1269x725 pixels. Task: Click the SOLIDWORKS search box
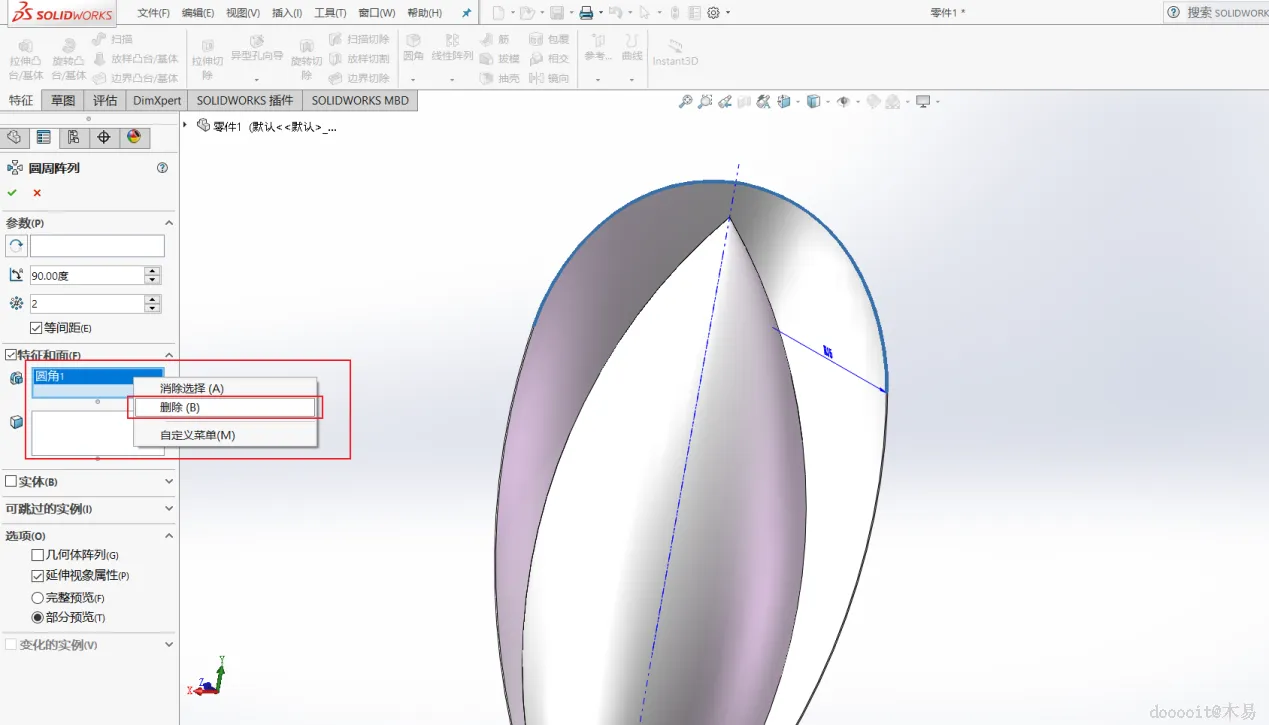pyautogui.click(x=1217, y=12)
